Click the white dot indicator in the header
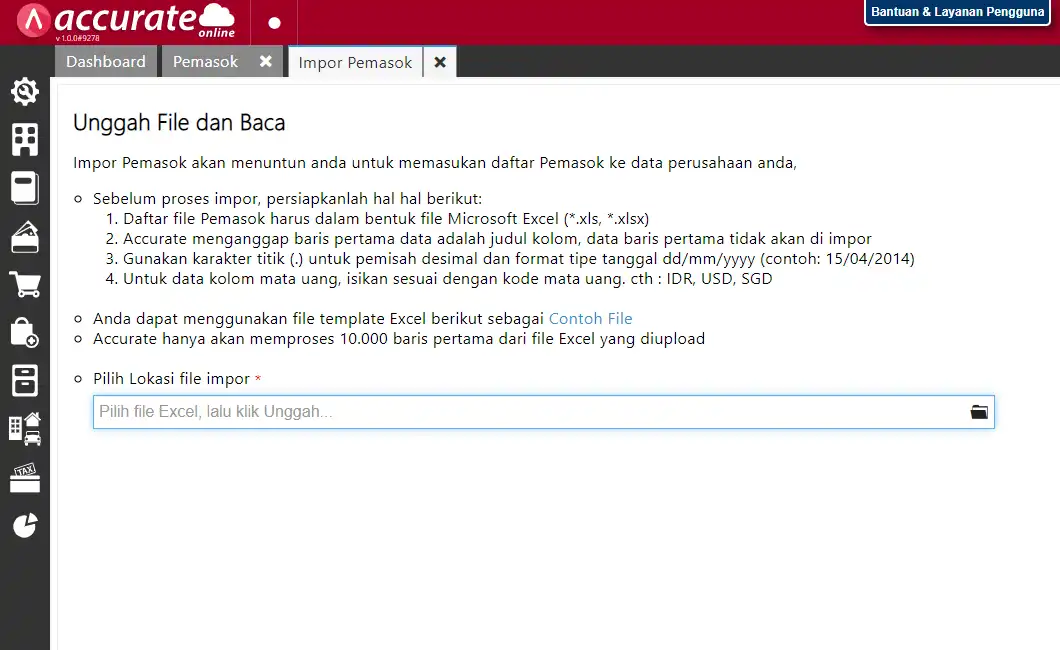 [x=274, y=23]
